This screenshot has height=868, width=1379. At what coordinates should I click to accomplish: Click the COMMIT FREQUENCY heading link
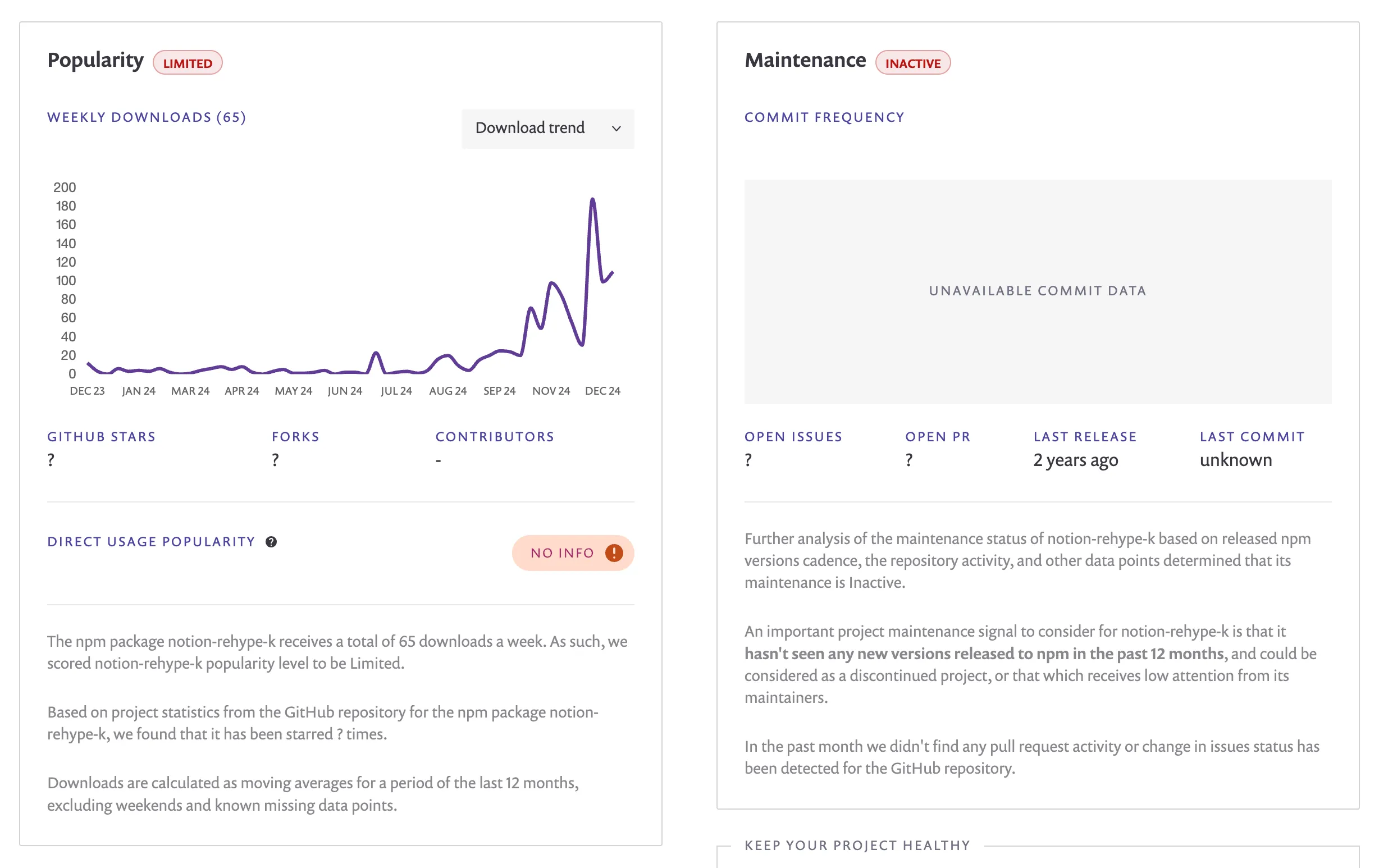(825, 117)
